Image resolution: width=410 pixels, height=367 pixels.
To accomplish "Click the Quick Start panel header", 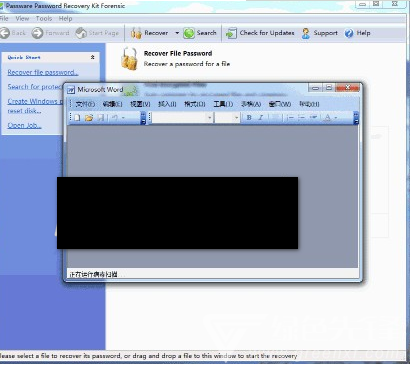I will 50,57.
